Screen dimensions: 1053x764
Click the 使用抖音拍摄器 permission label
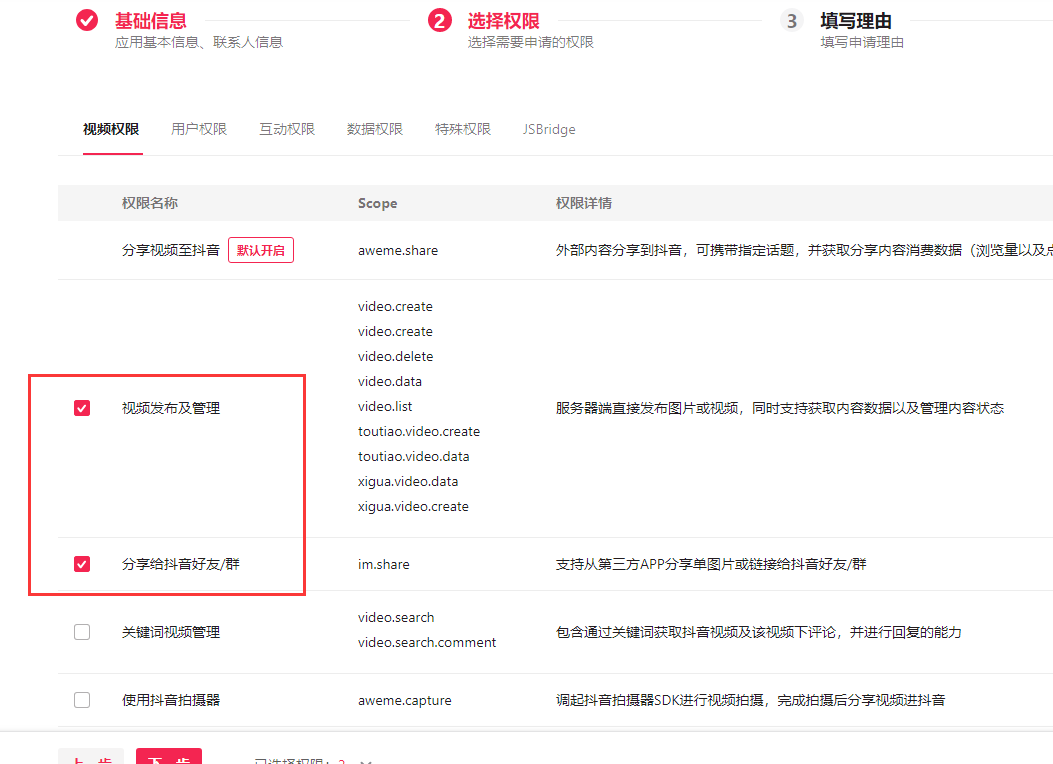(x=171, y=700)
